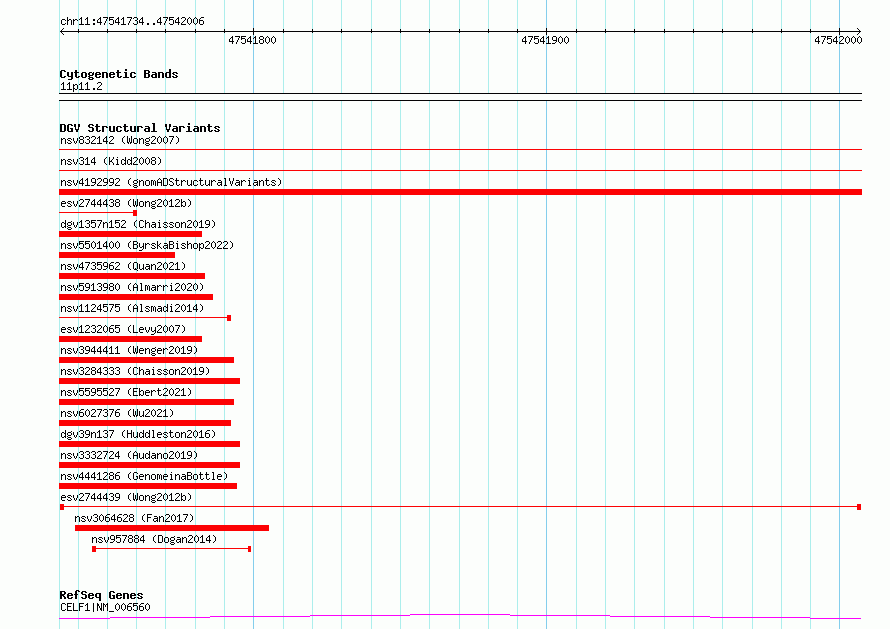Click the red bar under nsv6027376
This screenshot has width=890, height=629.
145,423
